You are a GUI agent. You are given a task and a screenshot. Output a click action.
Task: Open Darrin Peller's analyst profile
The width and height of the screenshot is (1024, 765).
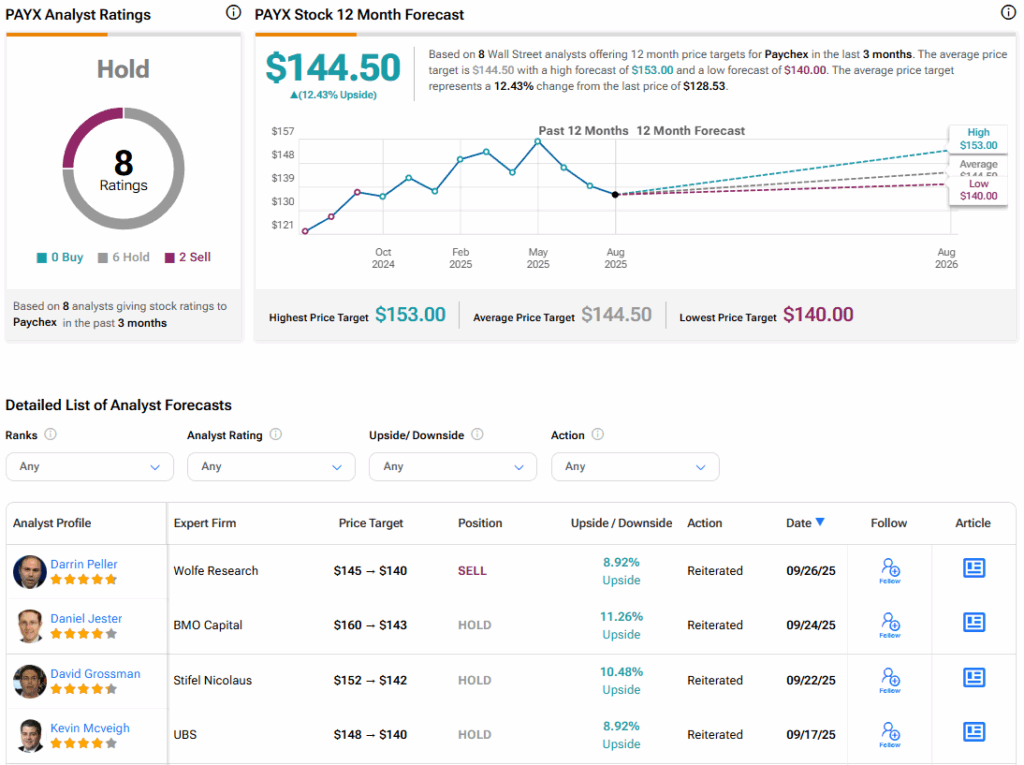(84, 564)
